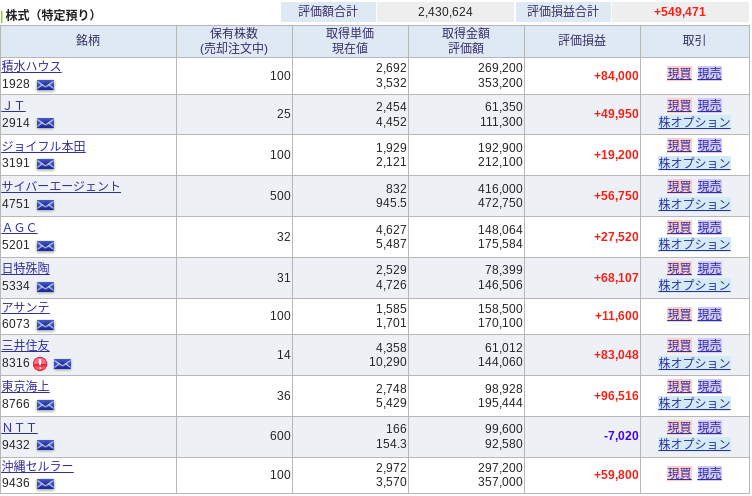The image size is (752, 496).
Task: Click the mail icon for 日特殊陶 5334
Action: pos(46,287)
